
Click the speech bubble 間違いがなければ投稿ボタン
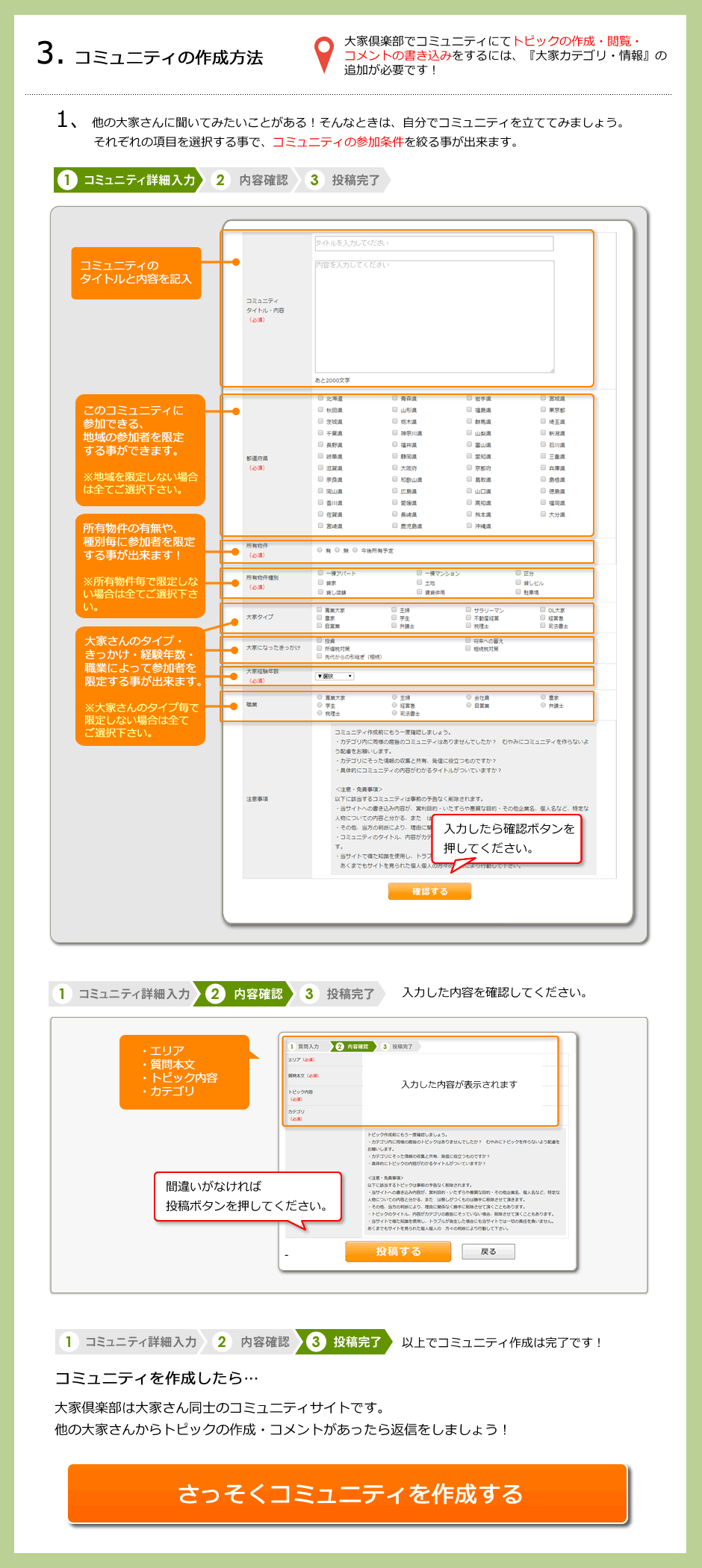247,1196
